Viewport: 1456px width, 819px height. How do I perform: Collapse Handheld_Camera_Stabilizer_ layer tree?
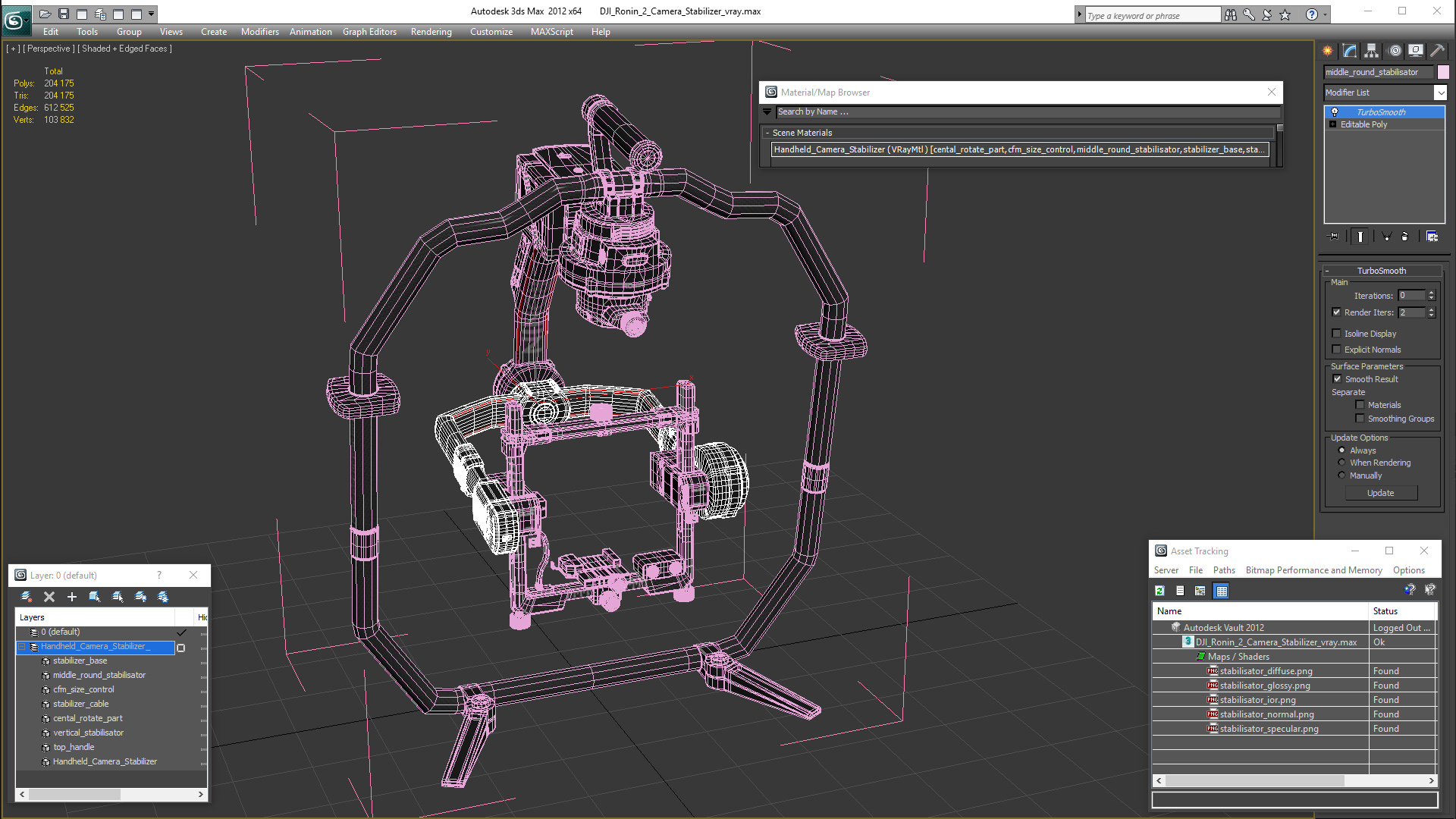22,647
